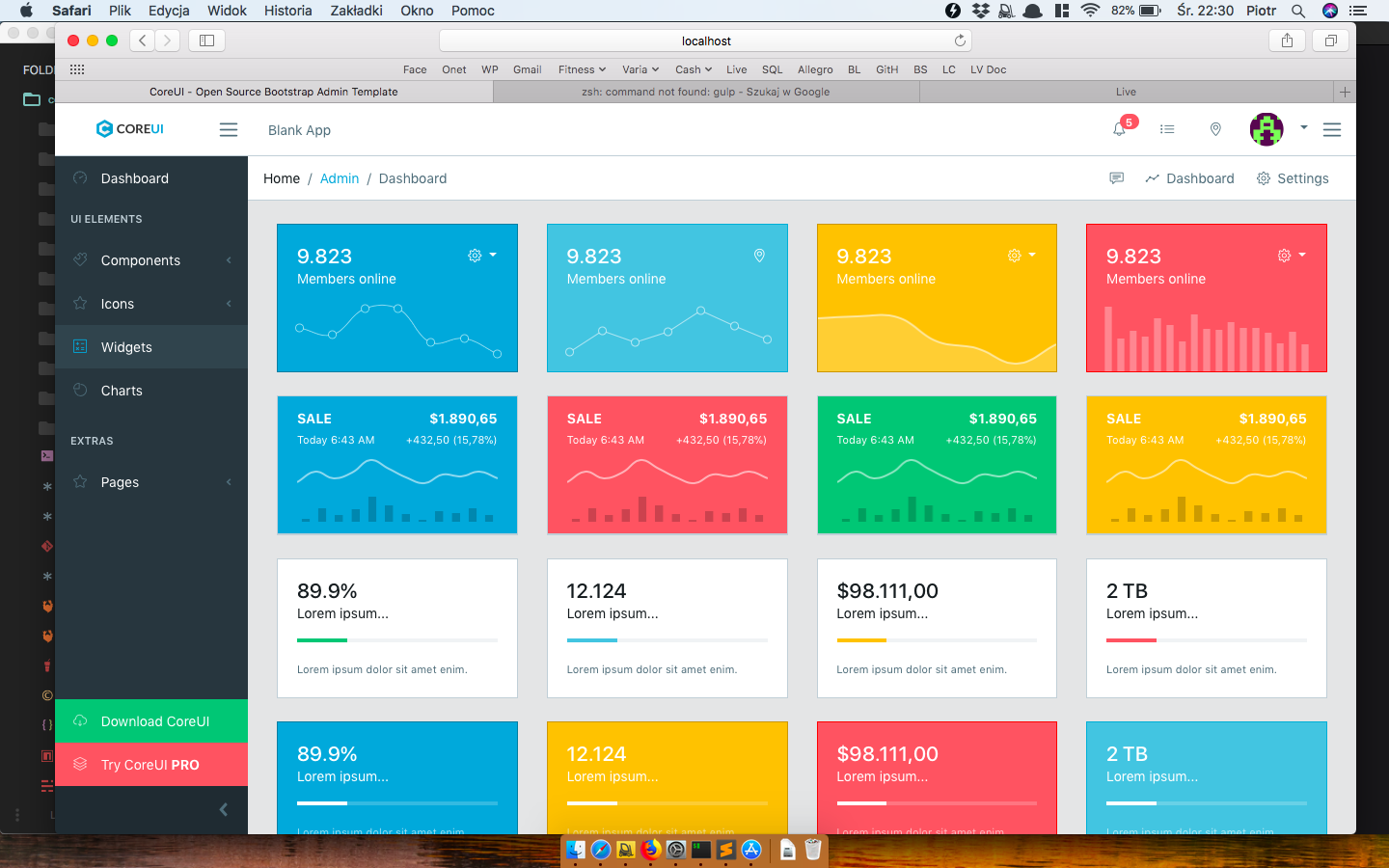Select Widgets in the sidebar
This screenshot has height=868, width=1389.
tap(151, 347)
